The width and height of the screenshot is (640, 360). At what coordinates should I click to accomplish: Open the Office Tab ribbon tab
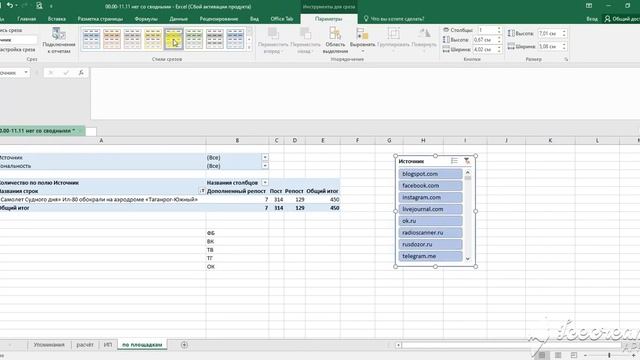pyautogui.click(x=282, y=19)
